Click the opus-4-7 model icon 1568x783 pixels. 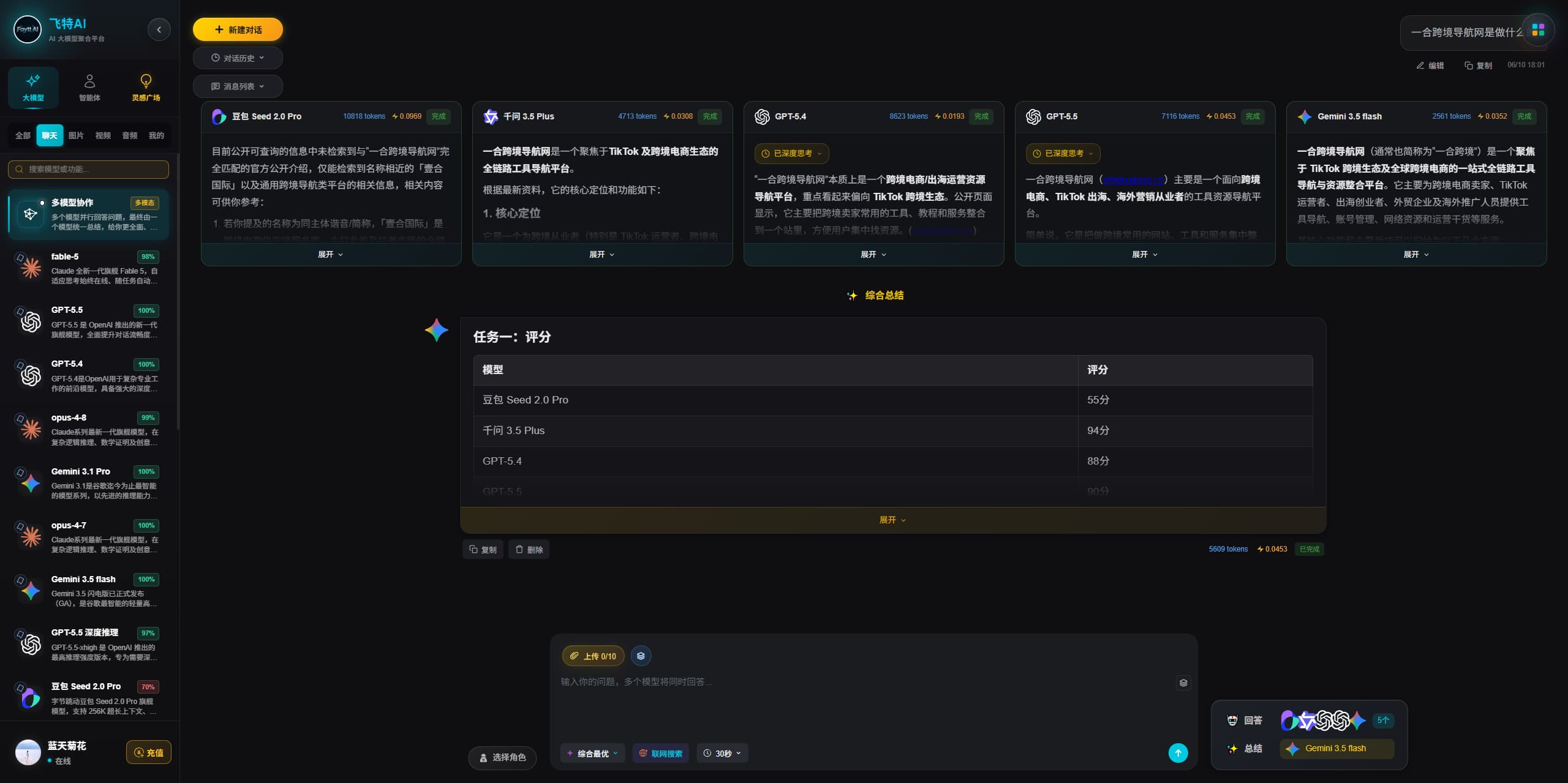(31, 537)
